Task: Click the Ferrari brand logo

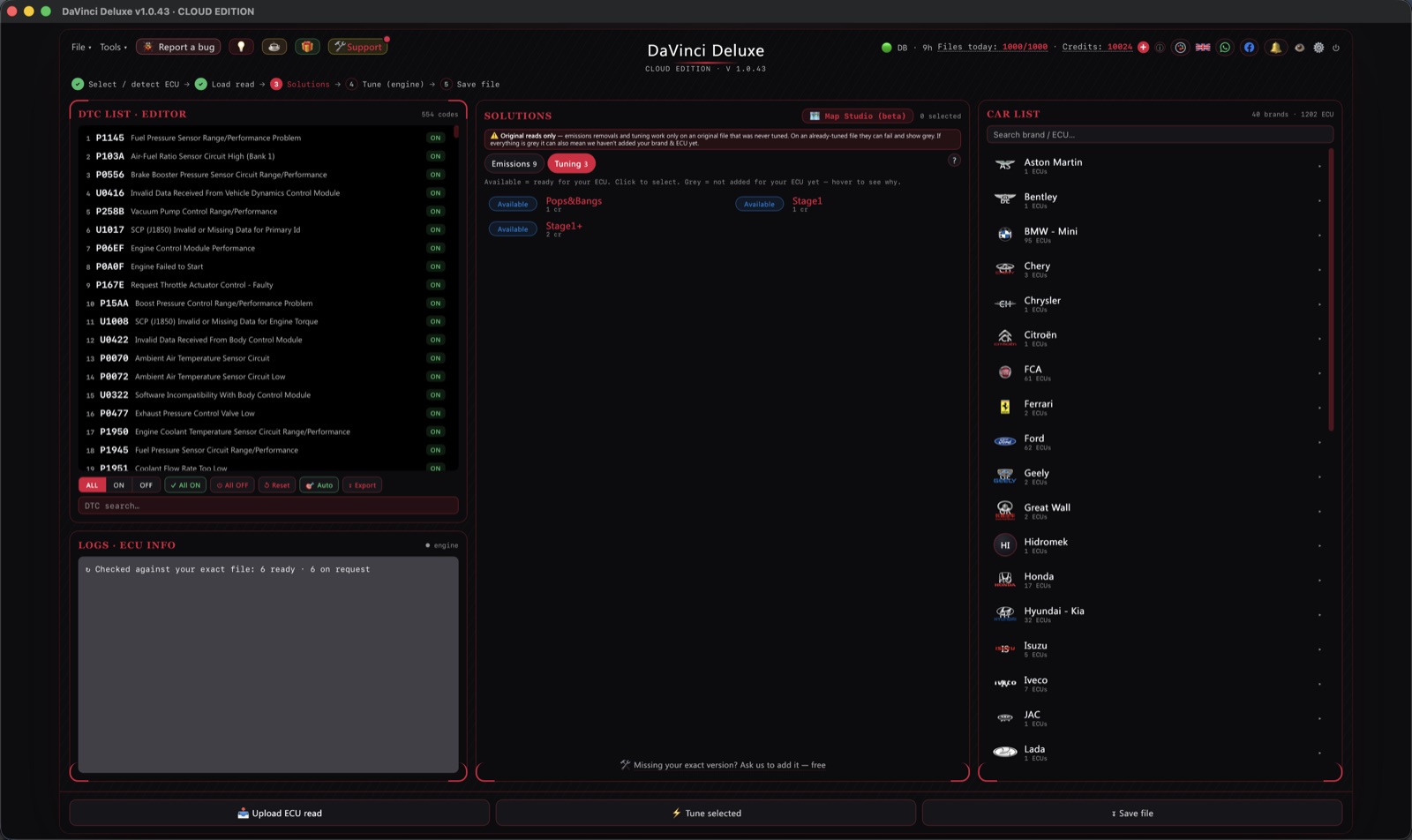Action: (1004, 407)
